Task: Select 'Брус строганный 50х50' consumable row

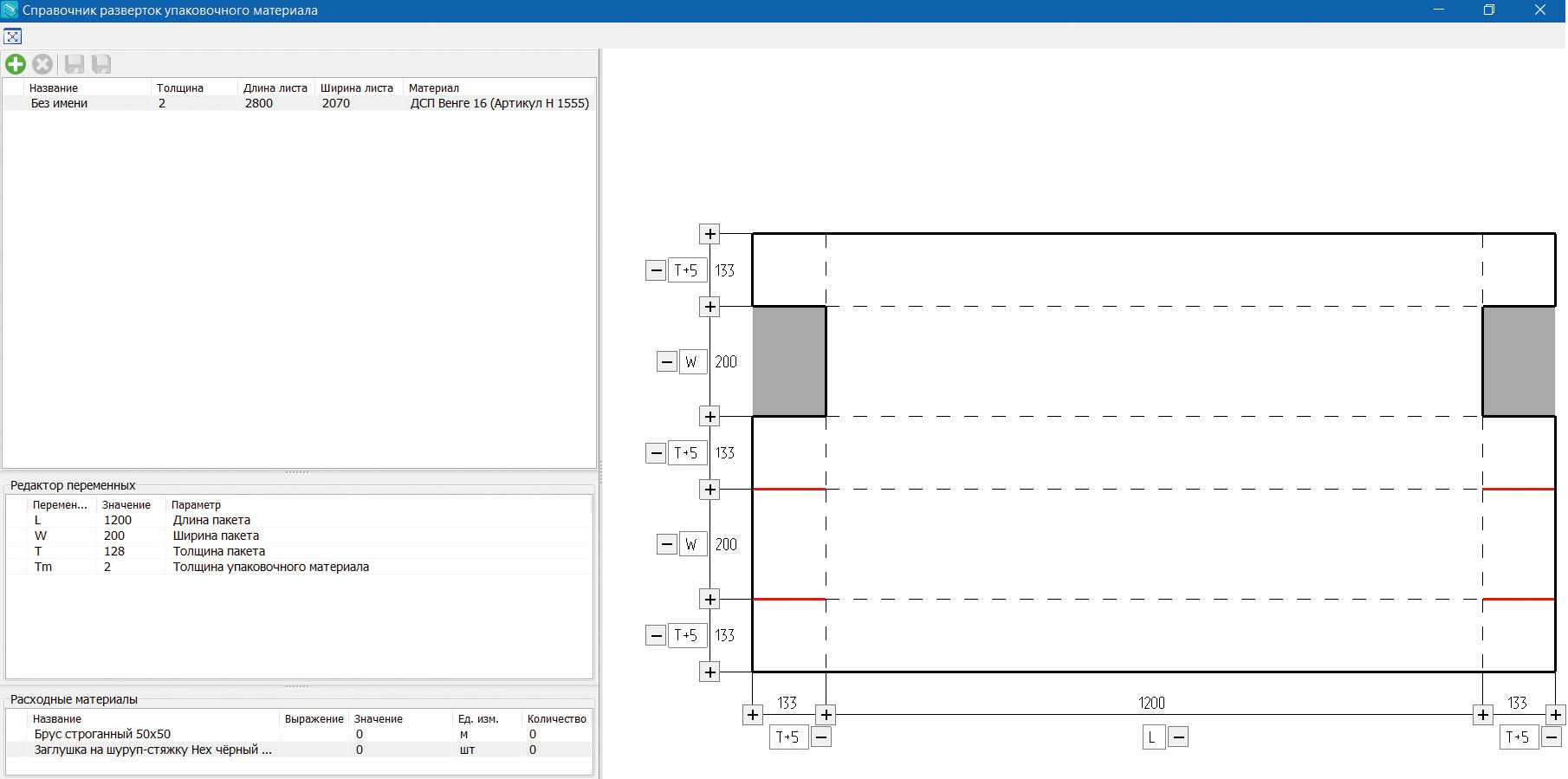Action: pyautogui.click(x=102, y=734)
